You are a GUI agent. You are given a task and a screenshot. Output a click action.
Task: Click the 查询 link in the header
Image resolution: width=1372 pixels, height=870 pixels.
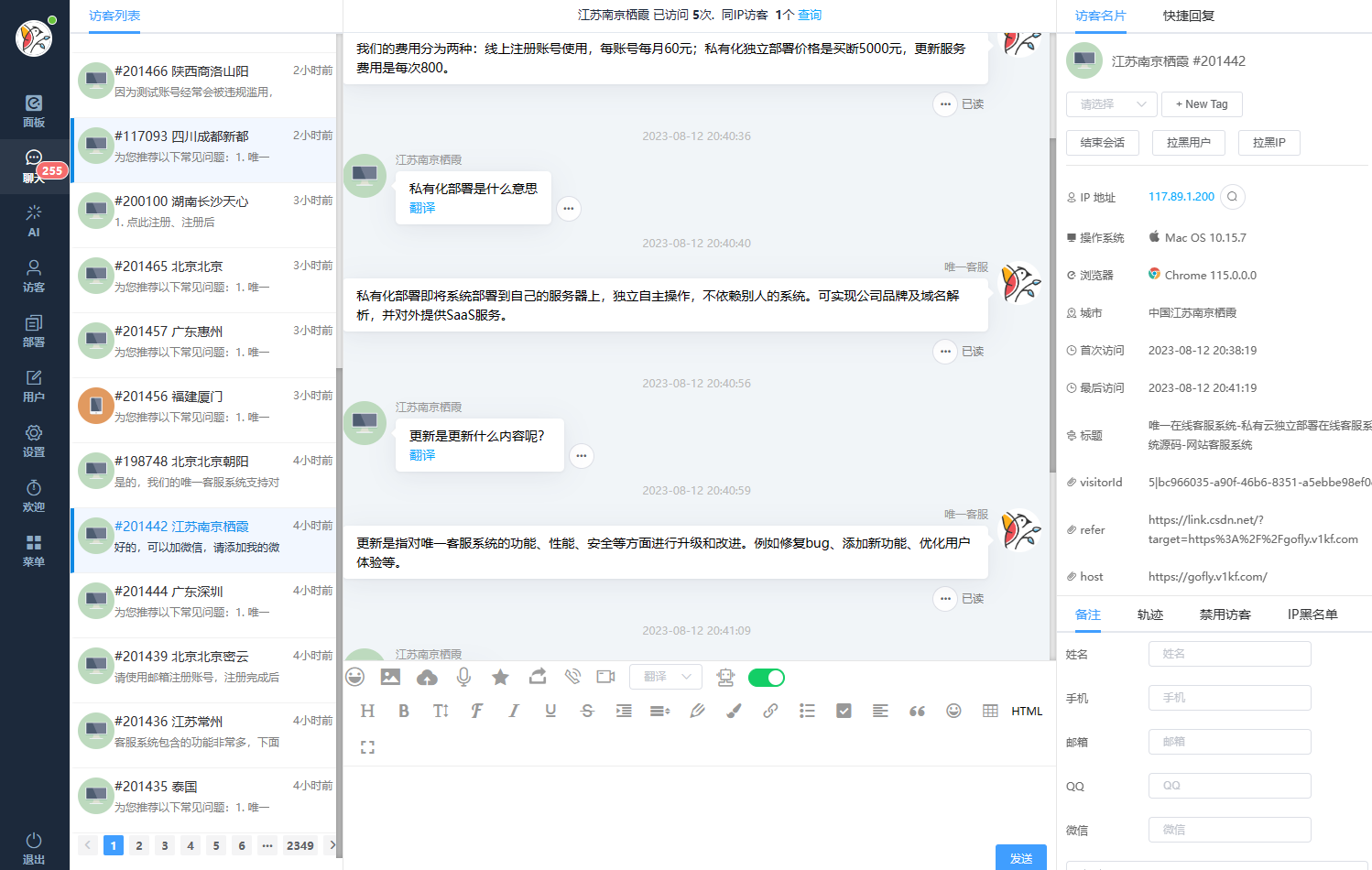click(x=809, y=16)
